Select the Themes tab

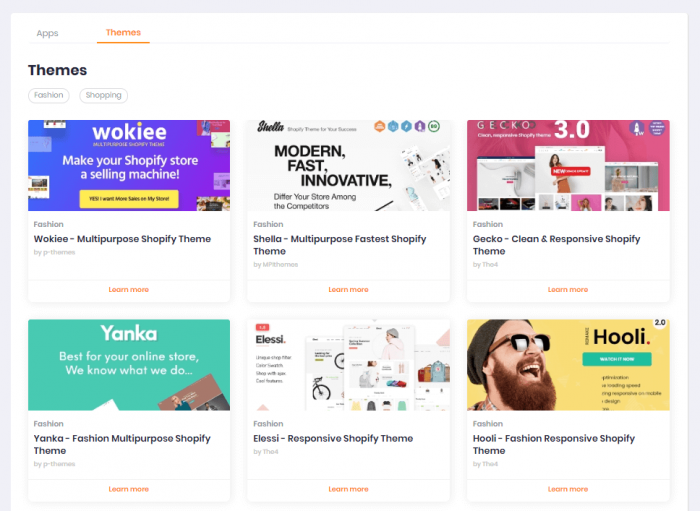coord(123,33)
